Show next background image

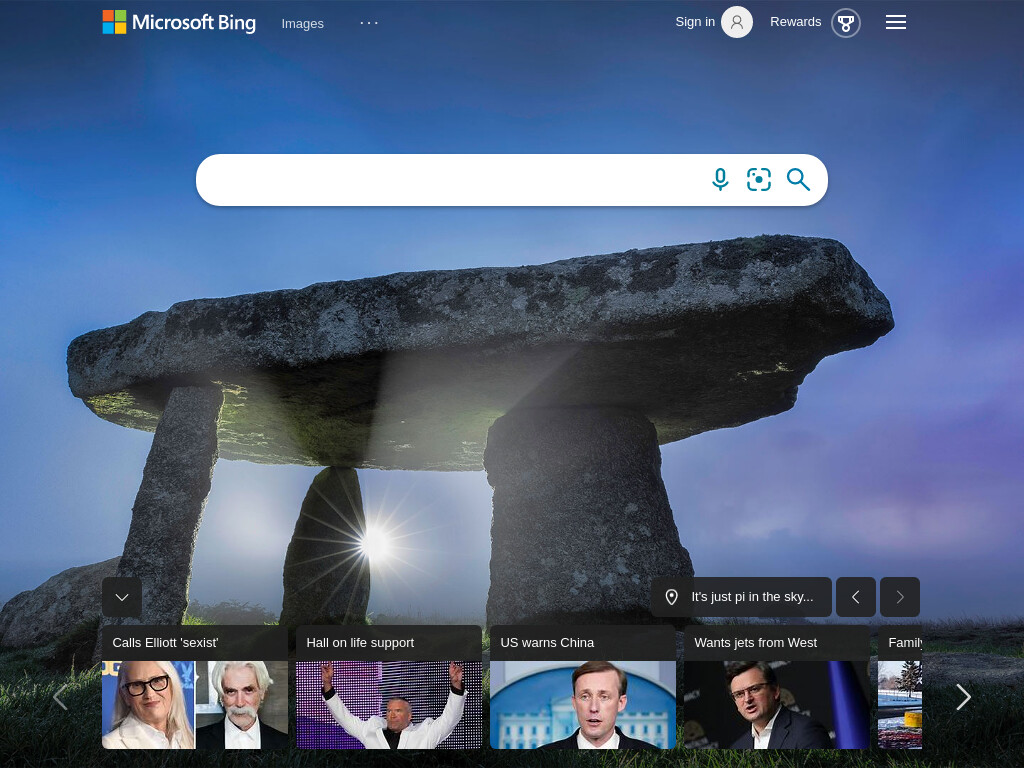(x=900, y=597)
